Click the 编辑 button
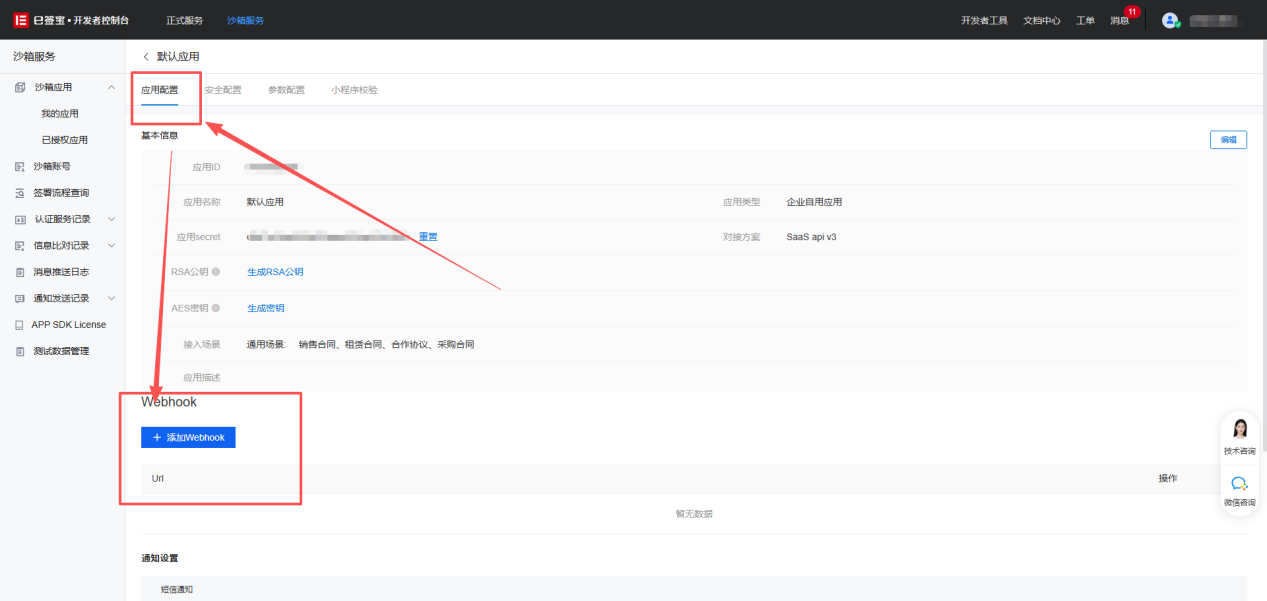This screenshot has height=601, width=1267. point(1228,140)
